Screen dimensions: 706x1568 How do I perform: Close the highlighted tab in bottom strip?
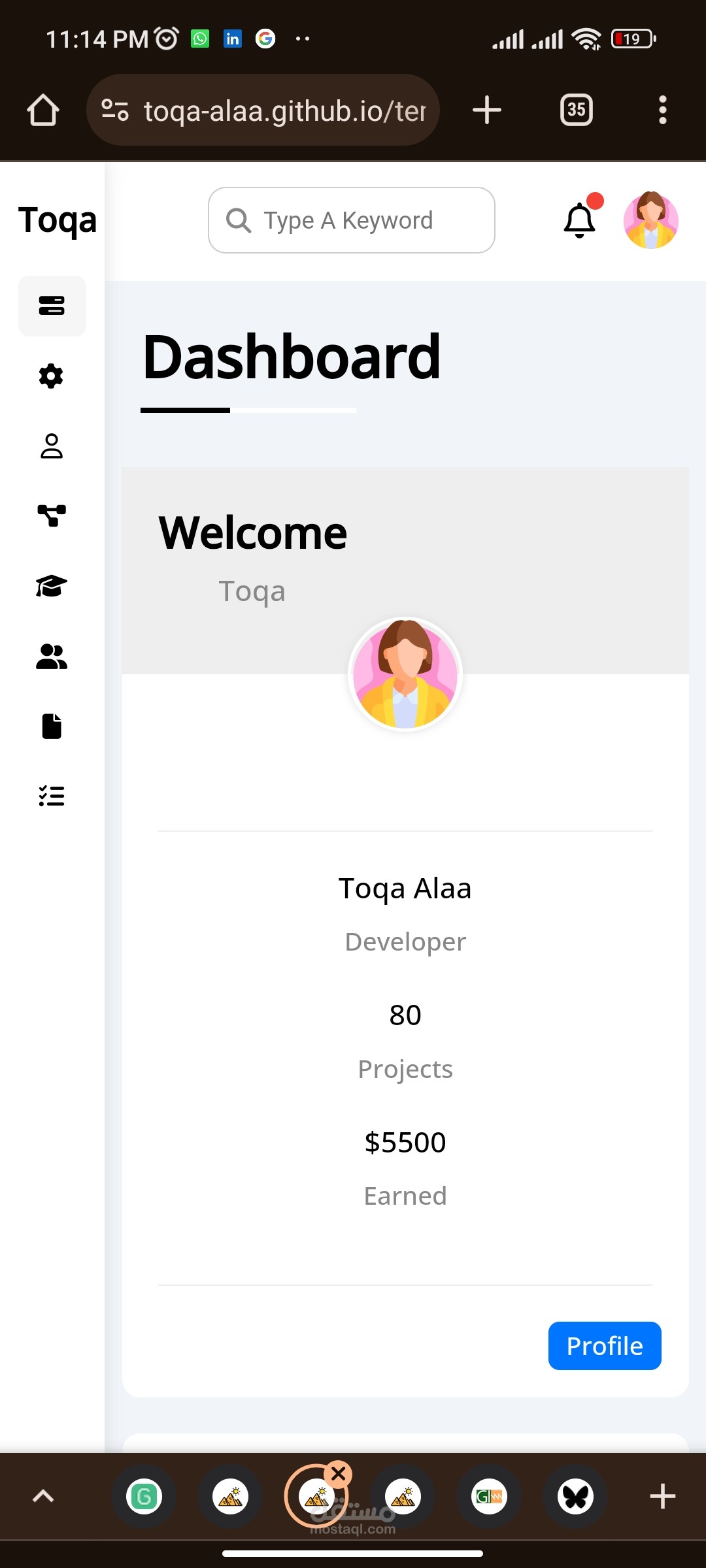click(x=339, y=1473)
